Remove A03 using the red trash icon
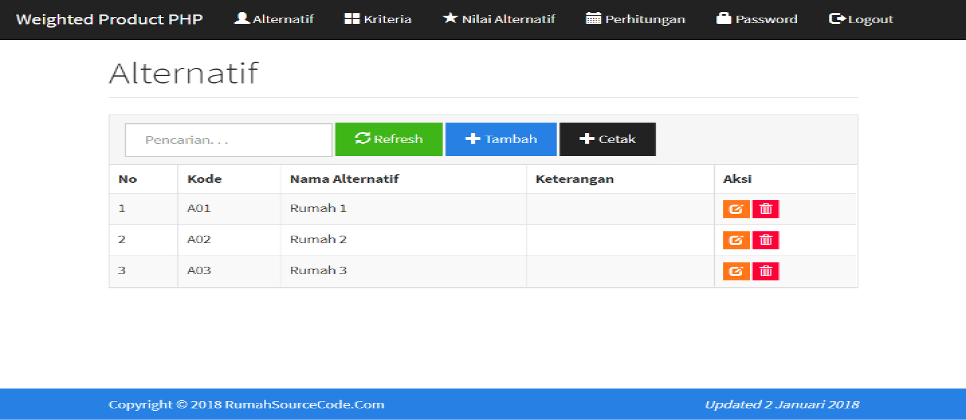966x420 pixels. [766, 271]
